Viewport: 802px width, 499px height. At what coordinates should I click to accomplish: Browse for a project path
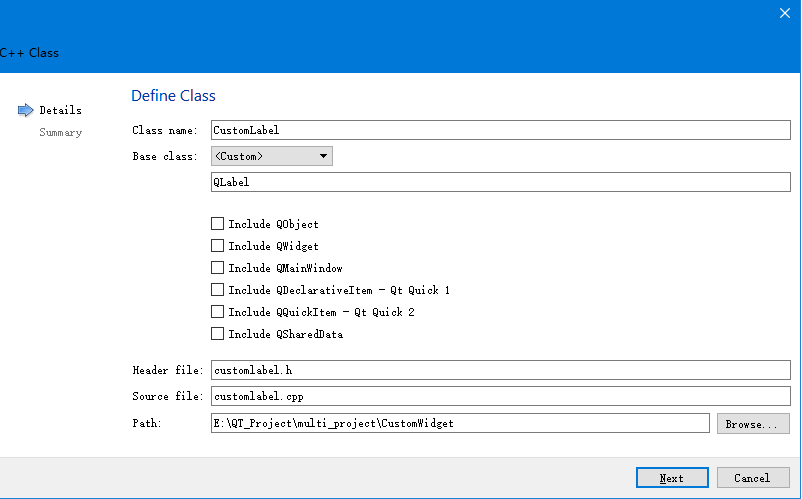click(x=752, y=424)
